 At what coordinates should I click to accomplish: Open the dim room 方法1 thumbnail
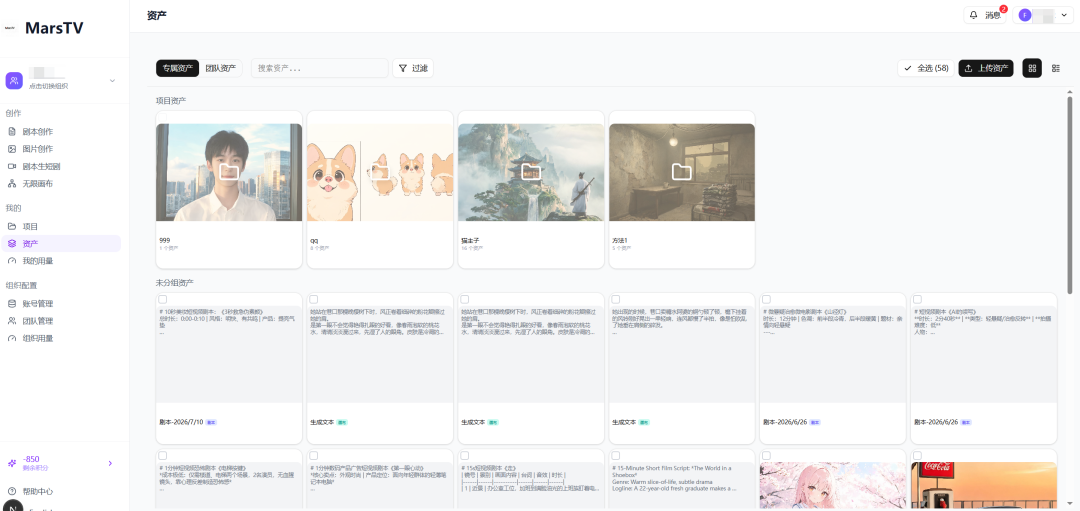tap(682, 172)
